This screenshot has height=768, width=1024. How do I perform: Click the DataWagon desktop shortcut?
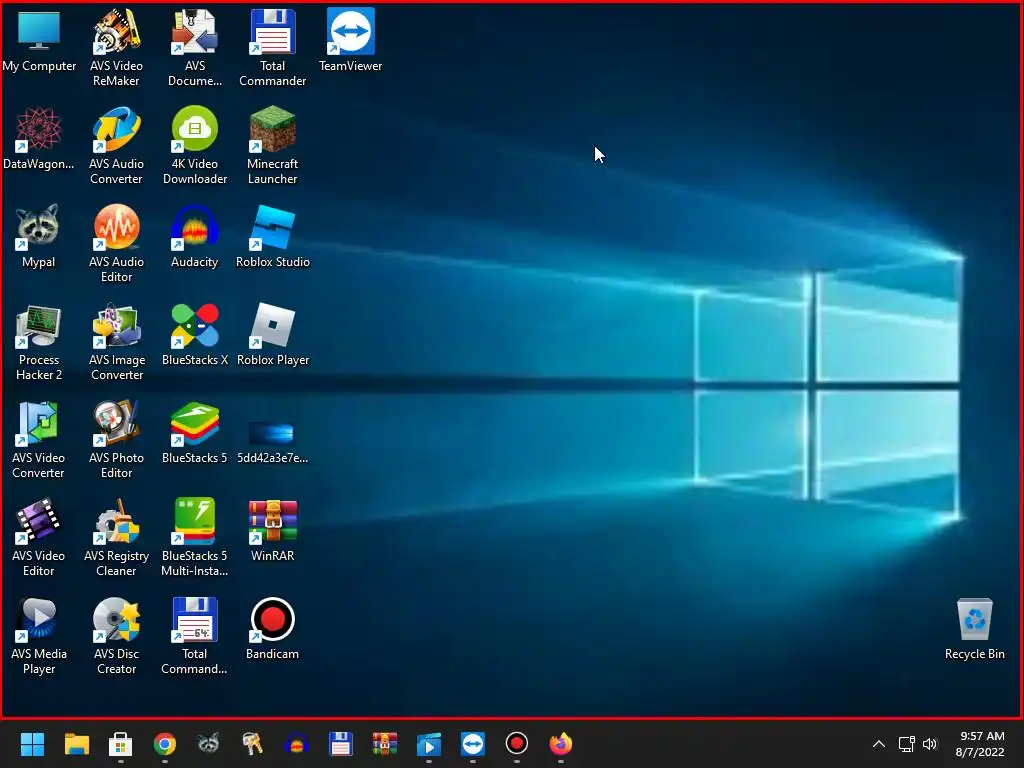click(x=39, y=138)
